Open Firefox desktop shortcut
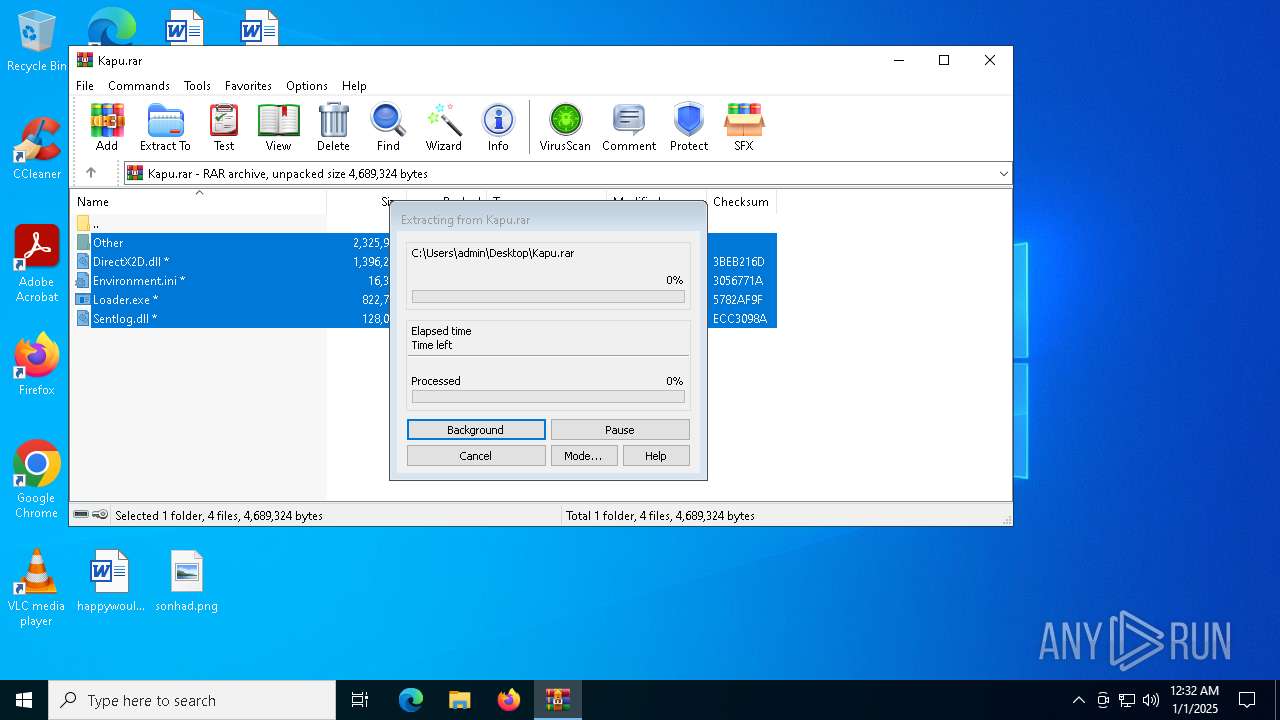Screen dimensions: 1280x720 click(37, 365)
